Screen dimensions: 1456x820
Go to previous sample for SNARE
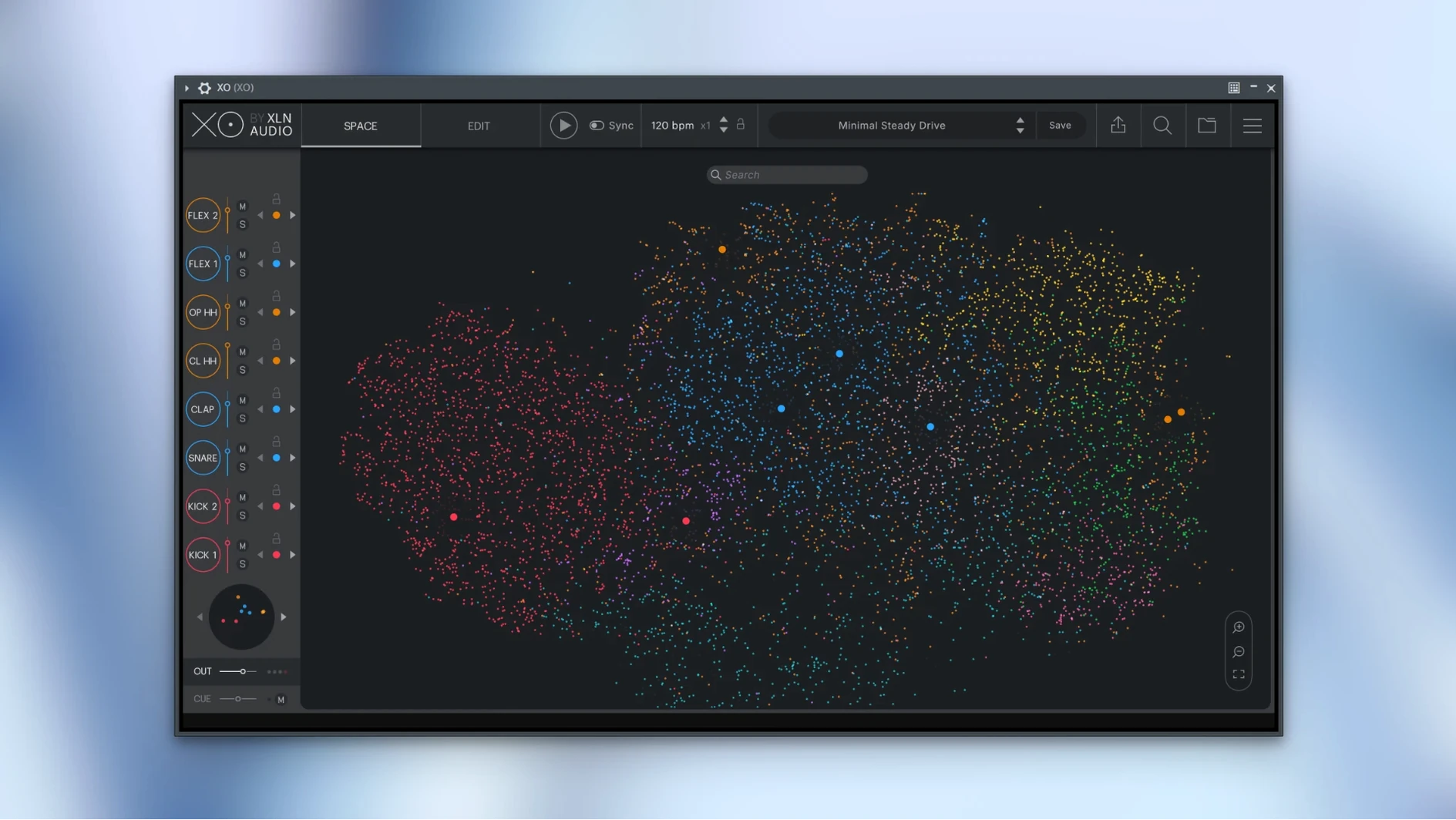(x=261, y=458)
